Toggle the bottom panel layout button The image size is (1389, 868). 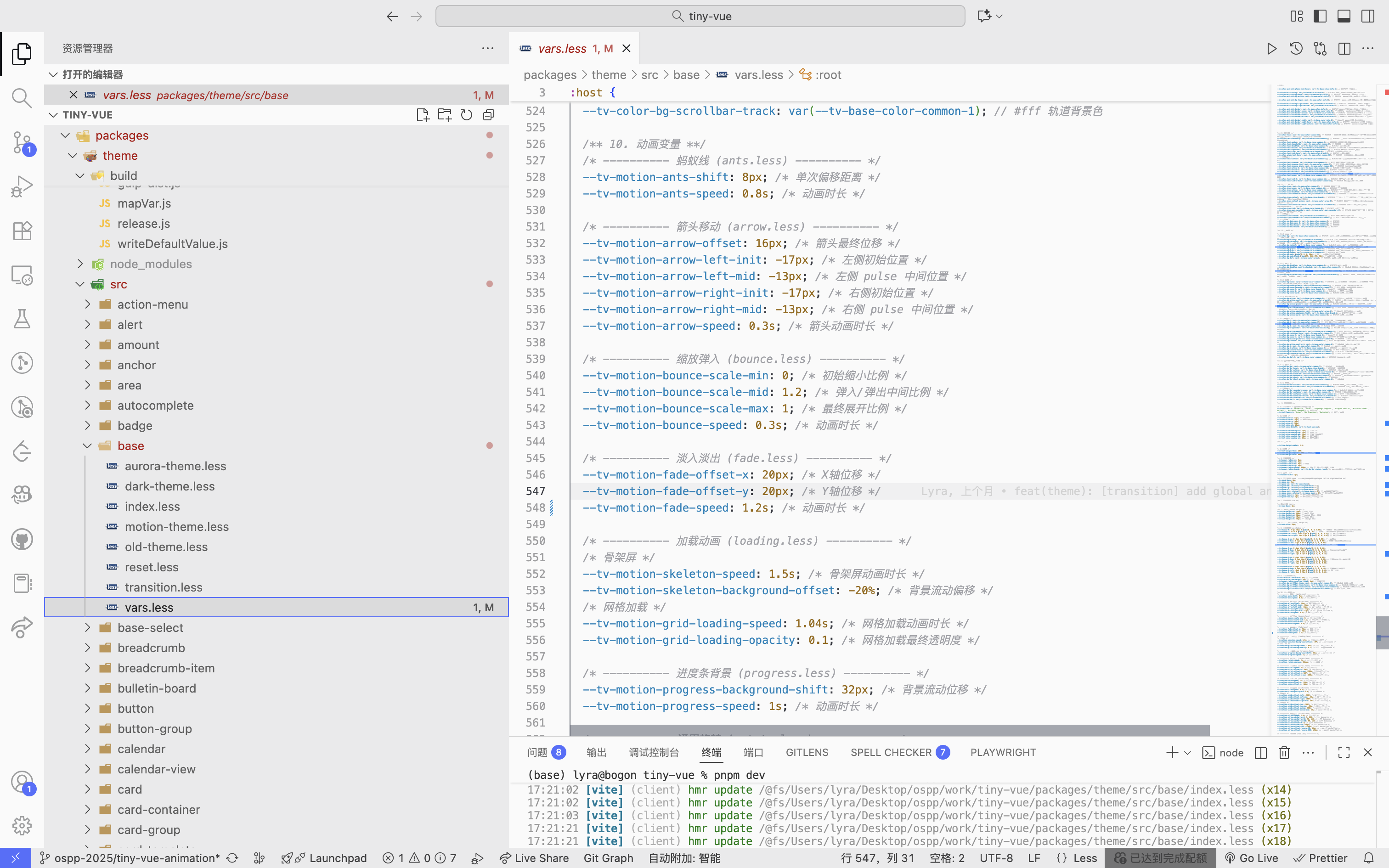tap(1344, 16)
